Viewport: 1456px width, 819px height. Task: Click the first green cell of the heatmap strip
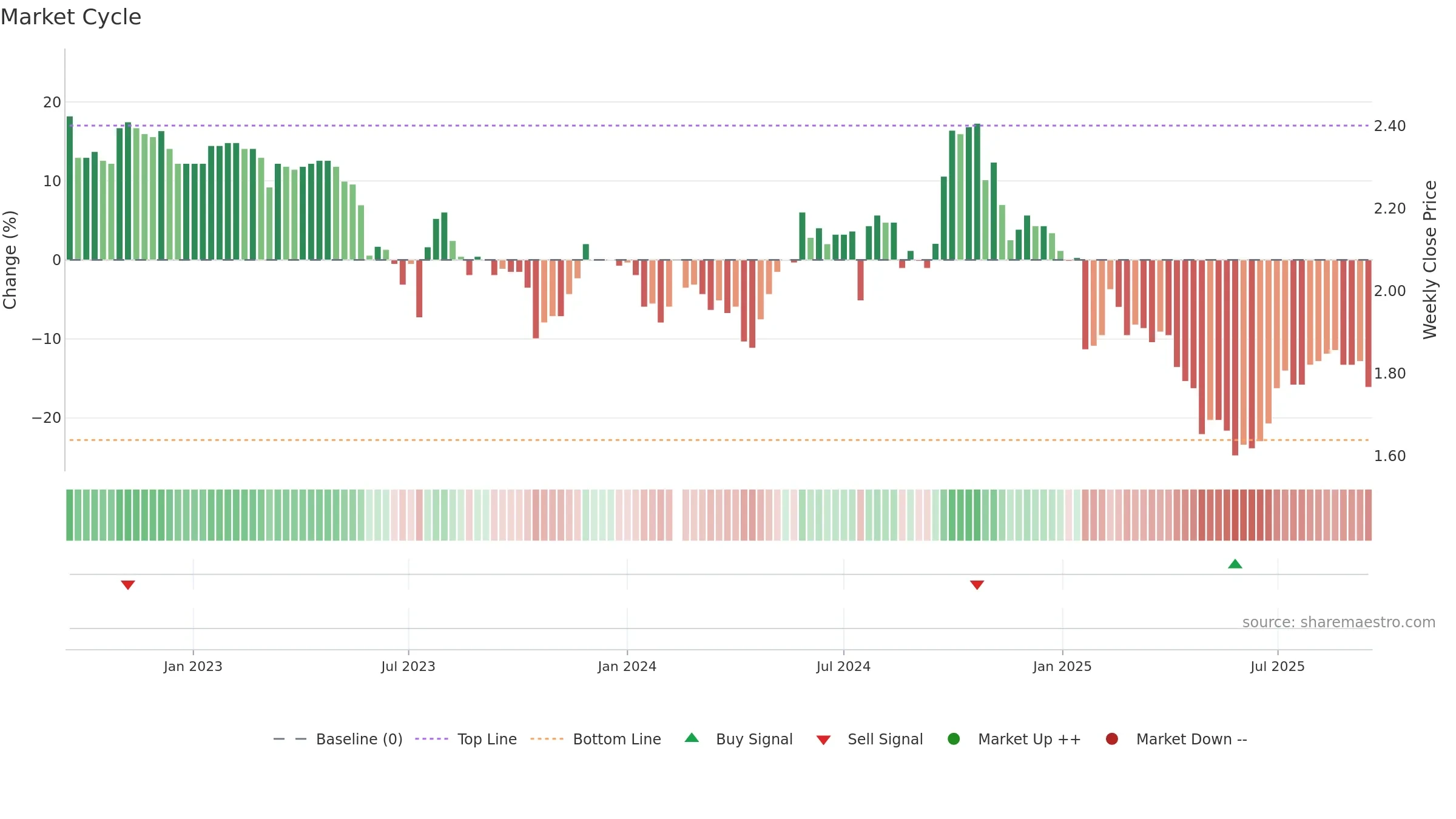pyautogui.click(x=70, y=515)
